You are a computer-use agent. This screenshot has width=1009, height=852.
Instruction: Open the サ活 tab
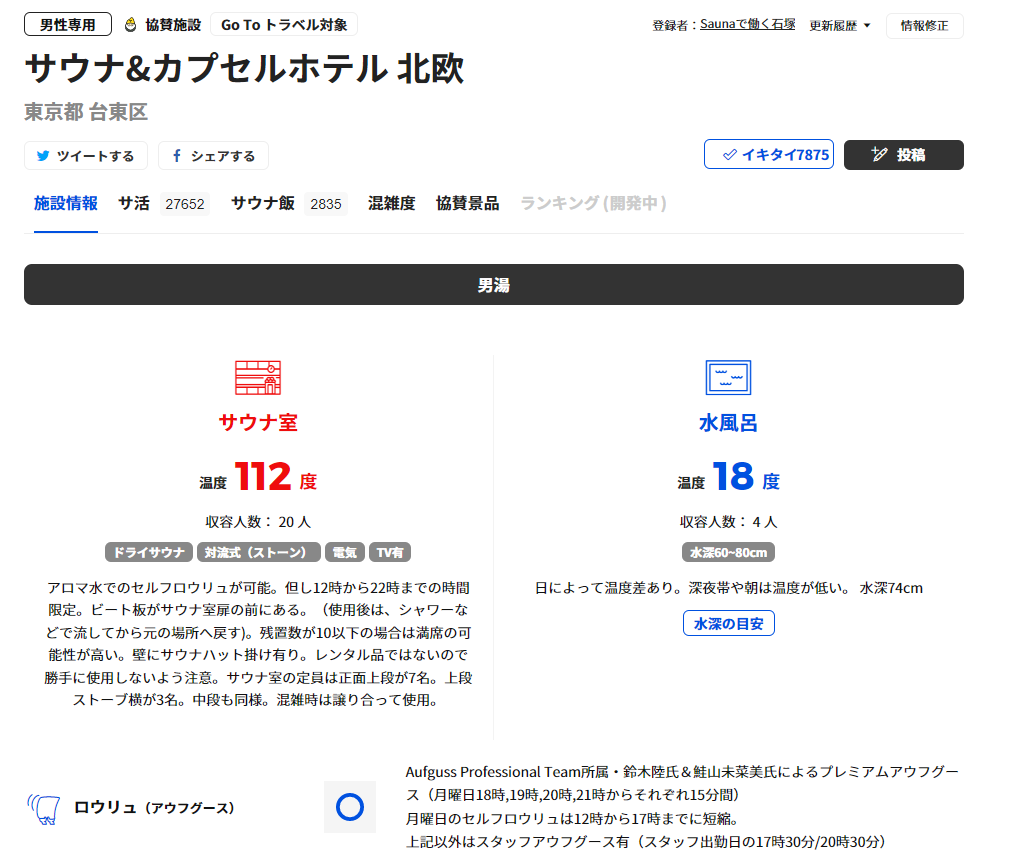[x=134, y=203]
